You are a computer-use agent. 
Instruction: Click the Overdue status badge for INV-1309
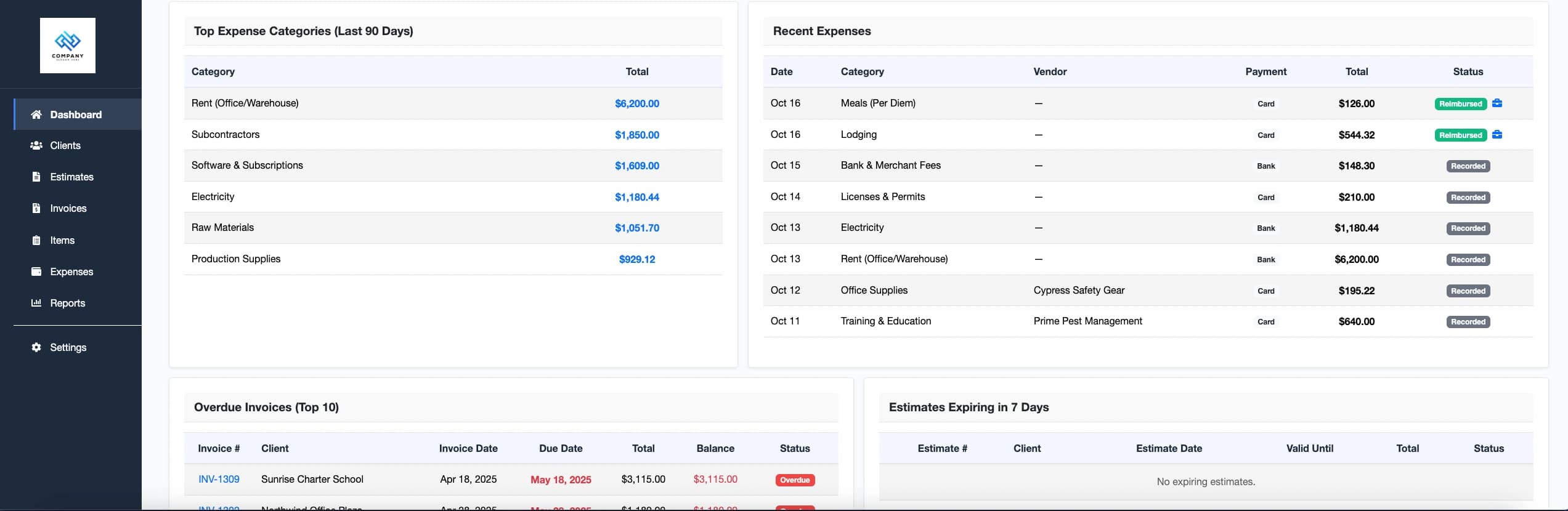(795, 480)
